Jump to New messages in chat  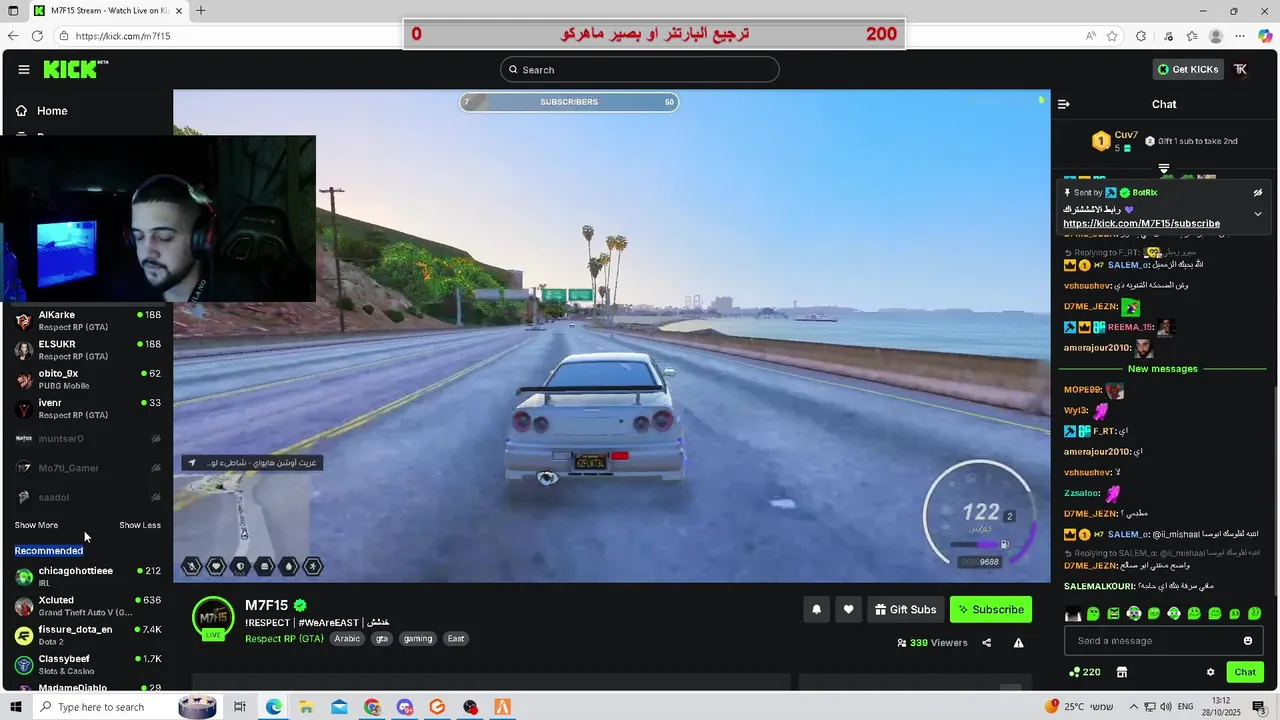coord(1162,369)
